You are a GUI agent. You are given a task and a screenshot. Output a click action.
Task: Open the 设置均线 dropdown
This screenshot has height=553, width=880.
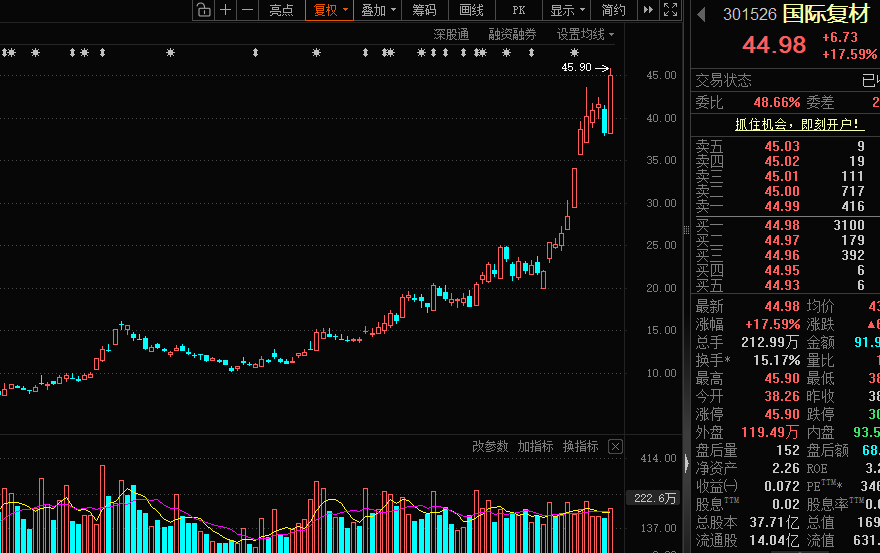click(585, 35)
